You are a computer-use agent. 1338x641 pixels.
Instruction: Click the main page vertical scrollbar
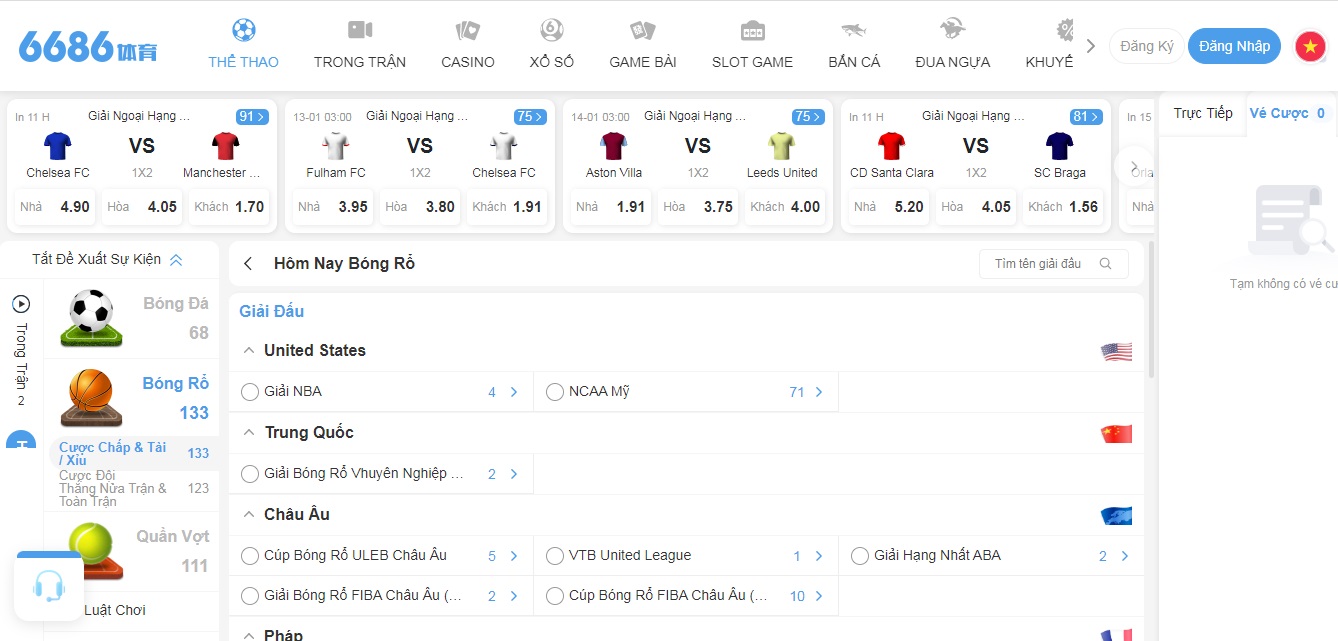click(1151, 310)
